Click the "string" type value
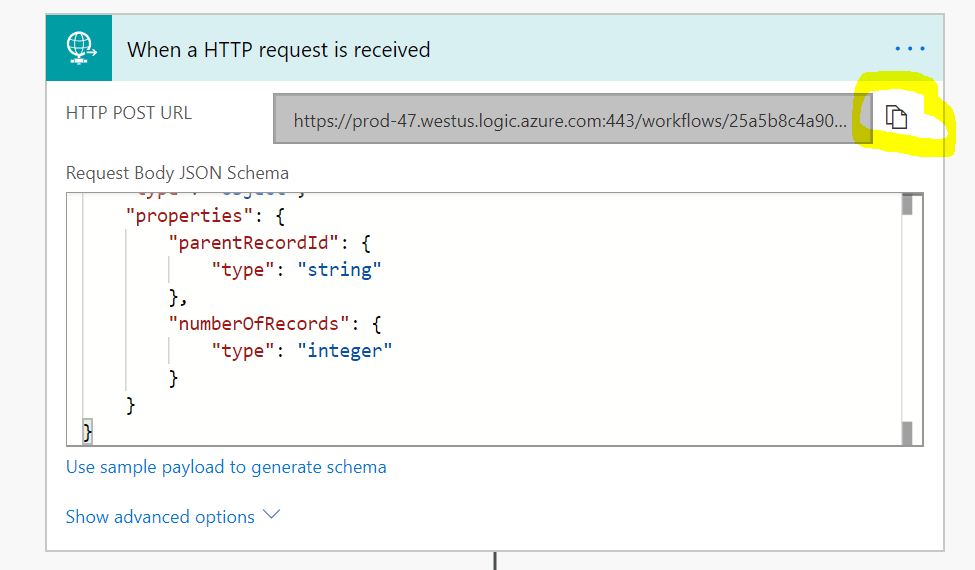 [339, 269]
